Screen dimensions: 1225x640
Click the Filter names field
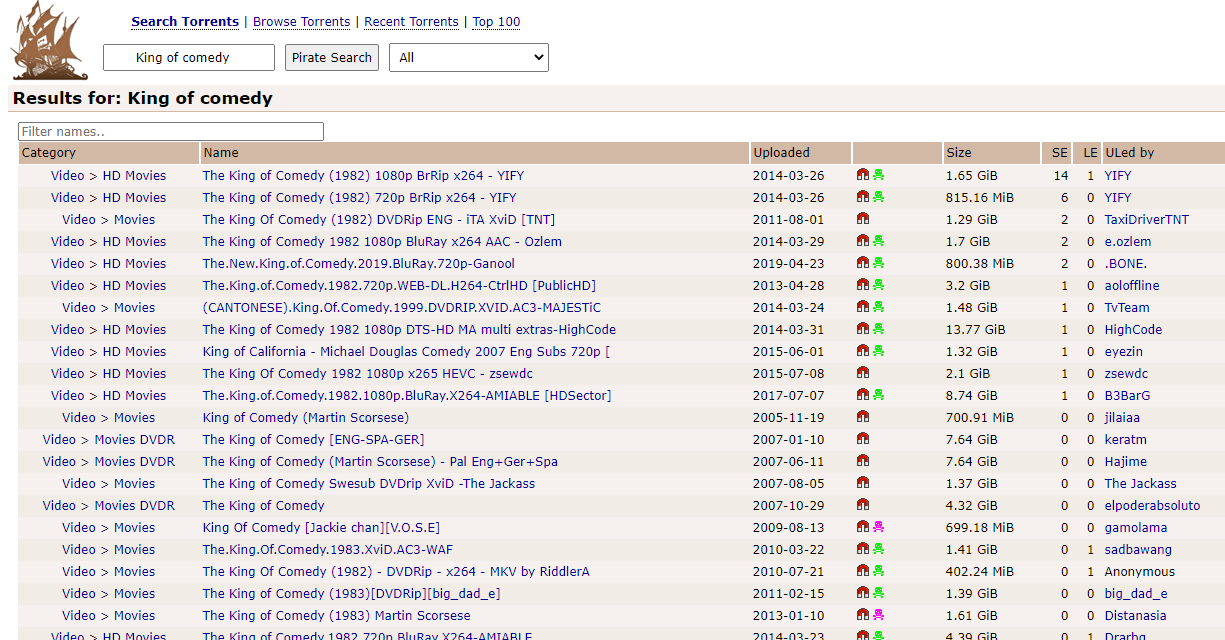[x=171, y=131]
